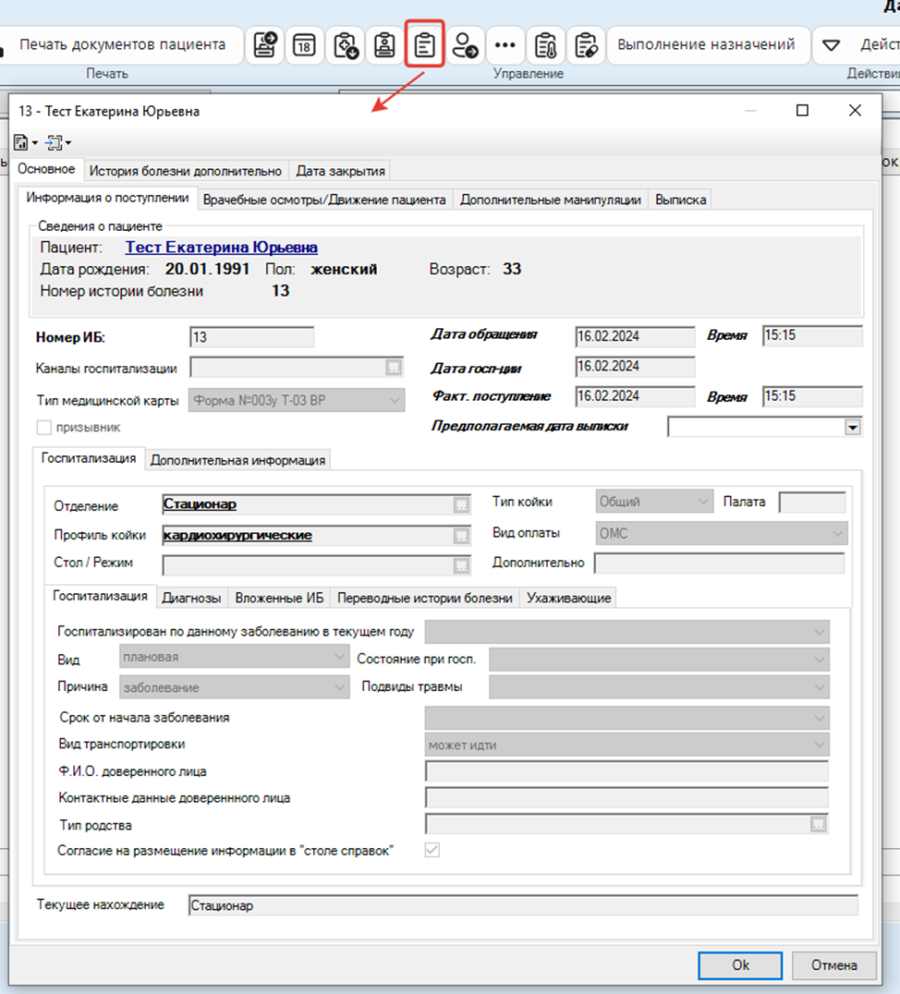The height and width of the screenshot is (994, 900).
Task: Open the Срок от начала заболевания dropdown
Action: click(627, 718)
